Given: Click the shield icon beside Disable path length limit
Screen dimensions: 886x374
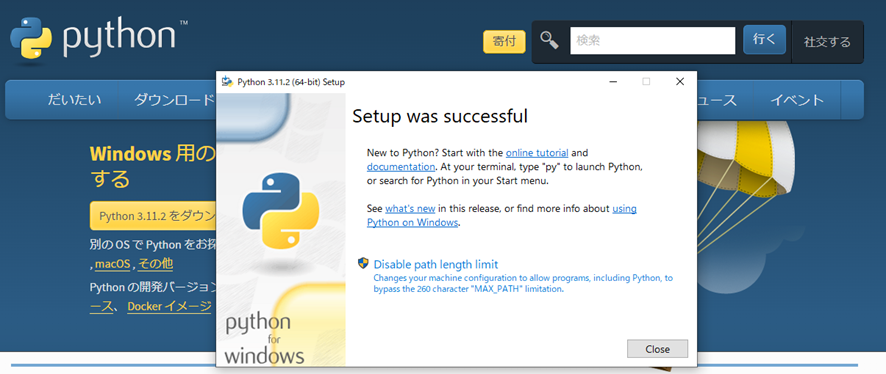Looking at the screenshot, I should click(363, 263).
